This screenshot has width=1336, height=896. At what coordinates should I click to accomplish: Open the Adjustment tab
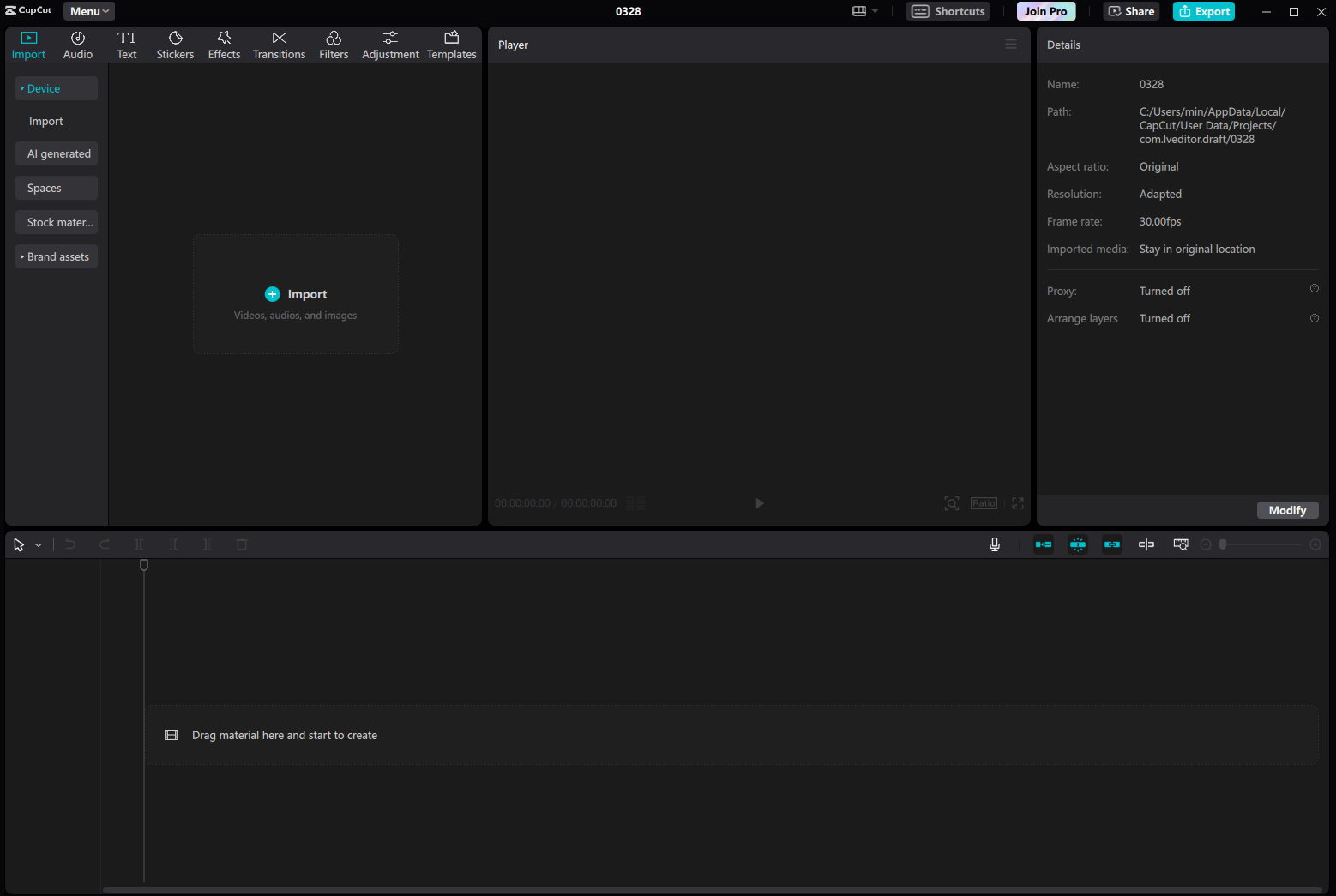click(x=390, y=45)
